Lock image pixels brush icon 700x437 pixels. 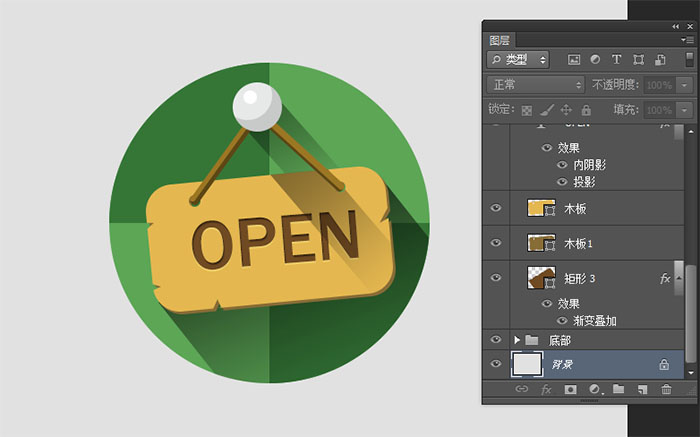click(x=546, y=110)
